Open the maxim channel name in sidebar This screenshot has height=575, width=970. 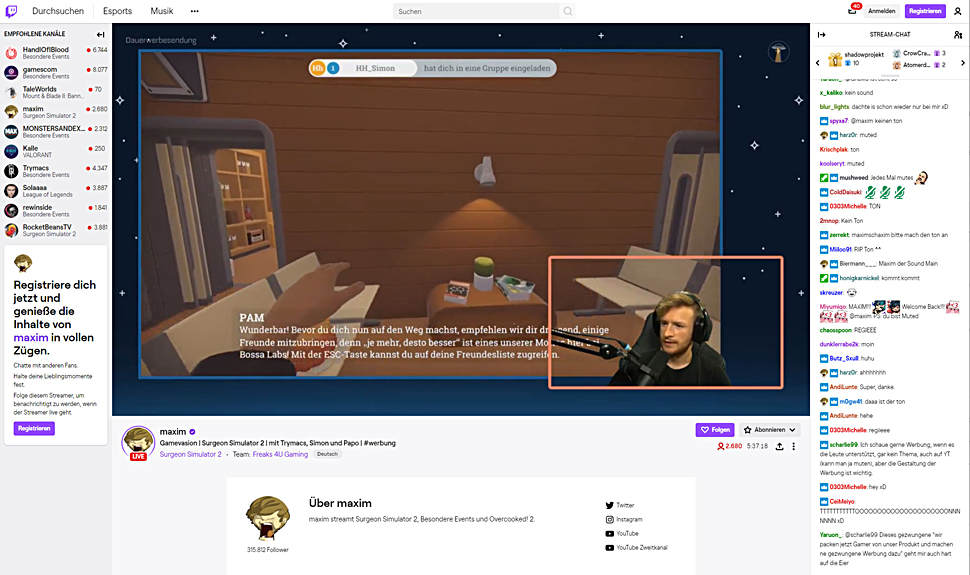coord(33,109)
